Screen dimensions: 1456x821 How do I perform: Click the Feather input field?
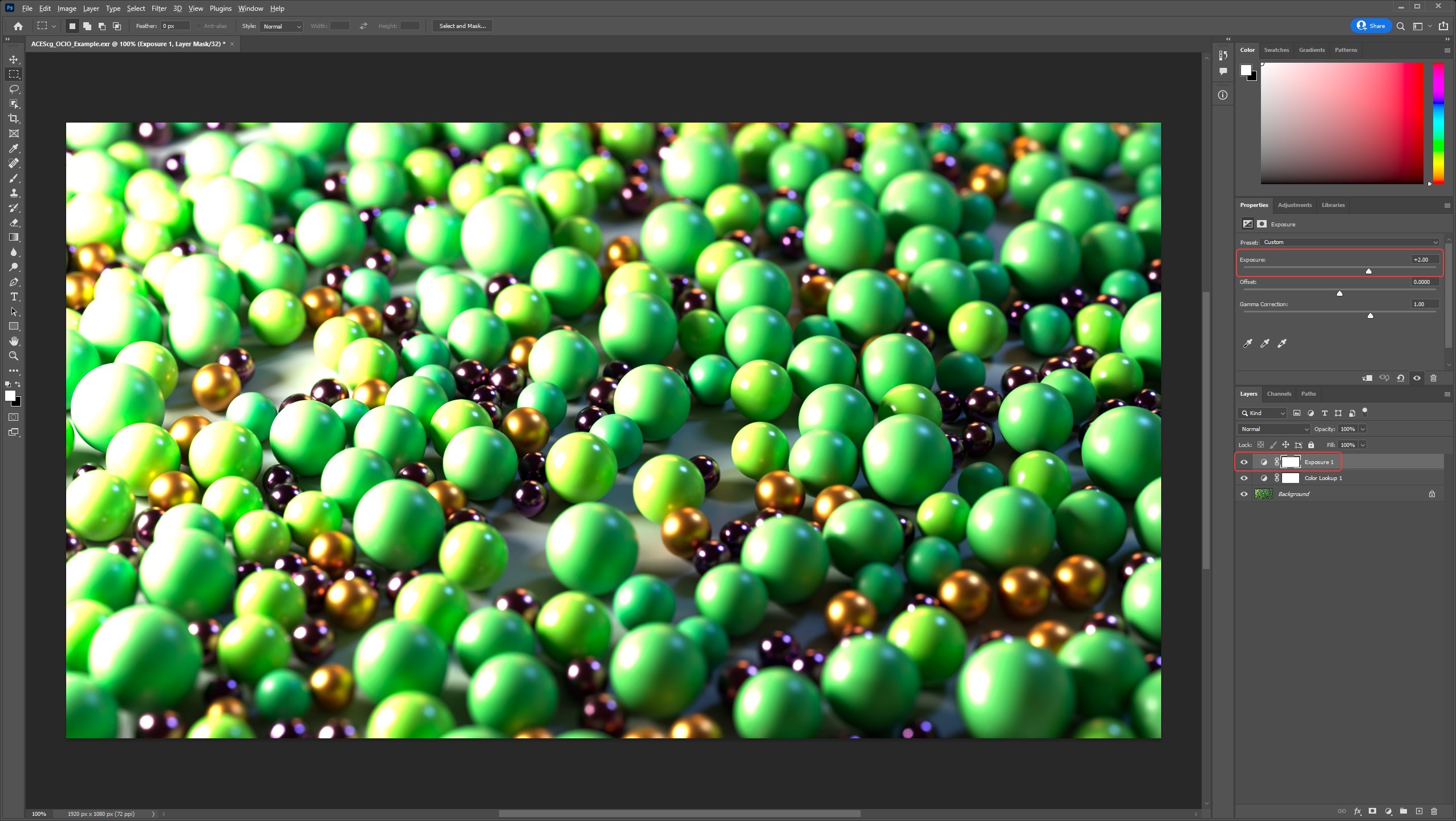(x=175, y=26)
